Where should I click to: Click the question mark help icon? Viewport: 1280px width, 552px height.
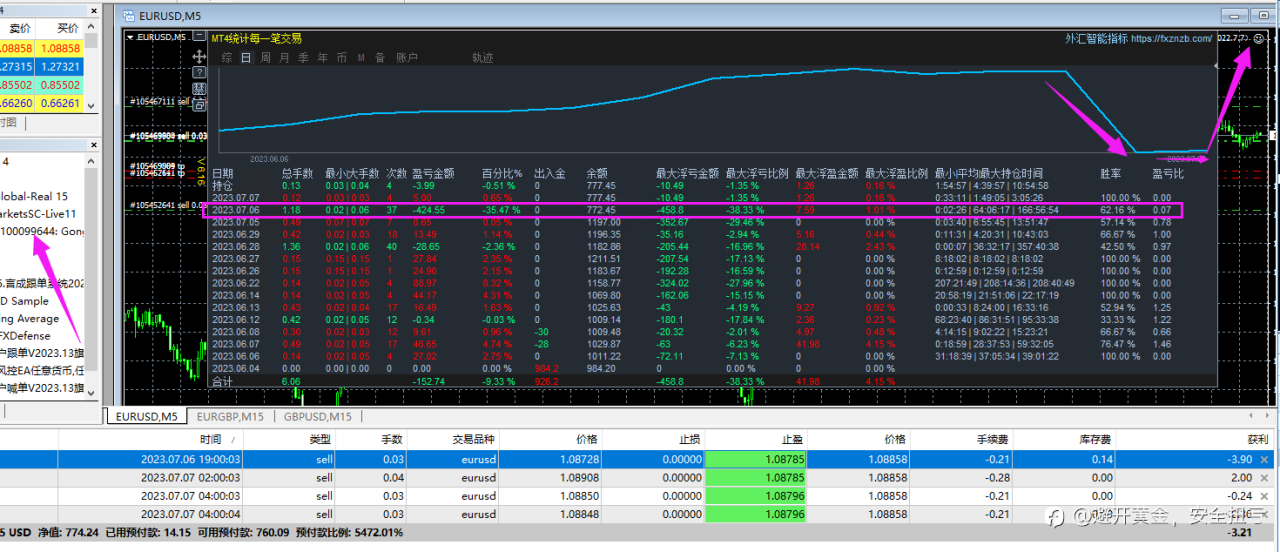click(198, 73)
